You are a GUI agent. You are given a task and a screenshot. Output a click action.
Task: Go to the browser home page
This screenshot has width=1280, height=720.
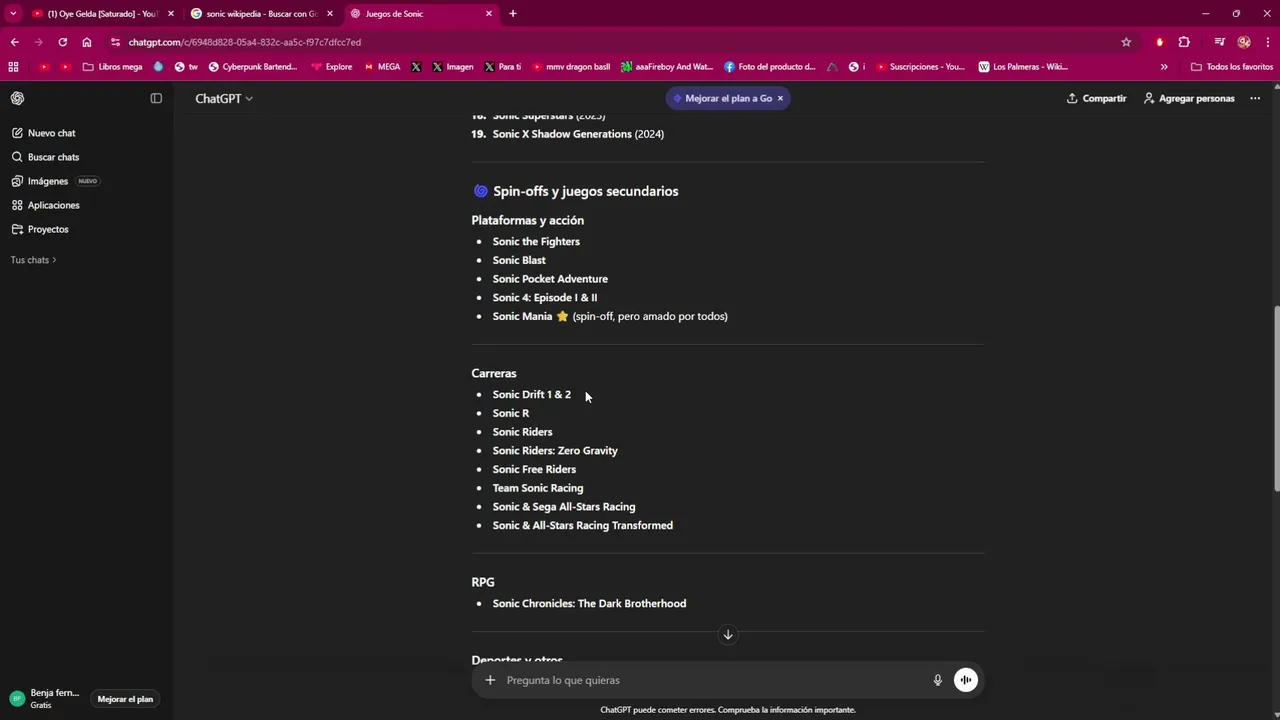(x=87, y=42)
